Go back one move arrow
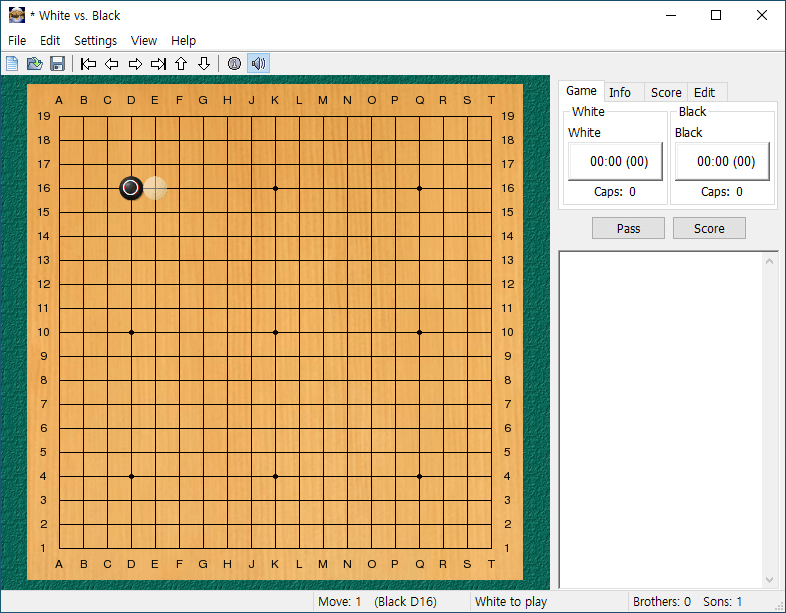This screenshot has height=613, width=786. click(x=111, y=64)
